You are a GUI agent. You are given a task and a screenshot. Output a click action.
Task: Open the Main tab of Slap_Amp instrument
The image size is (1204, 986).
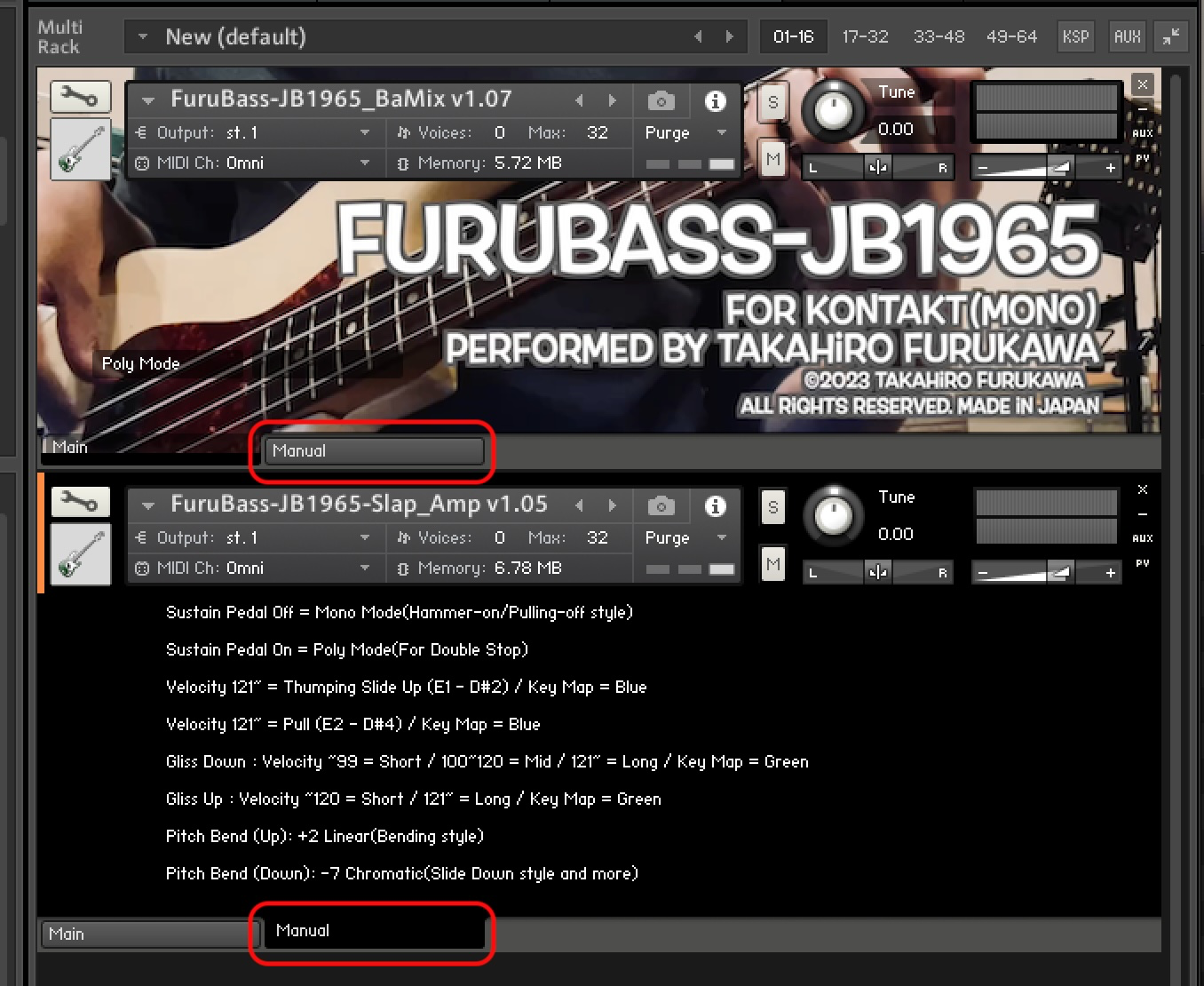pos(149,934)
